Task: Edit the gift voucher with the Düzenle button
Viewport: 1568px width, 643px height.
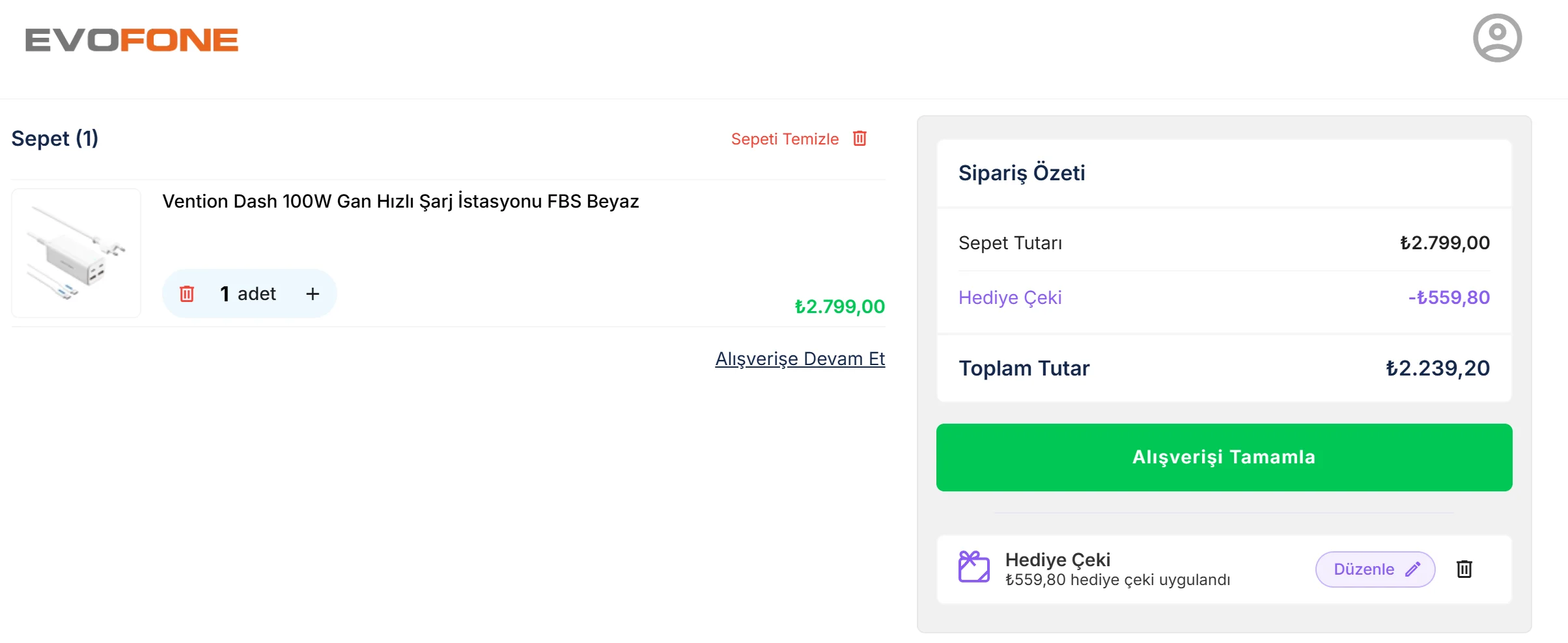Action: pyautogui.click(x=1375, y=569)
